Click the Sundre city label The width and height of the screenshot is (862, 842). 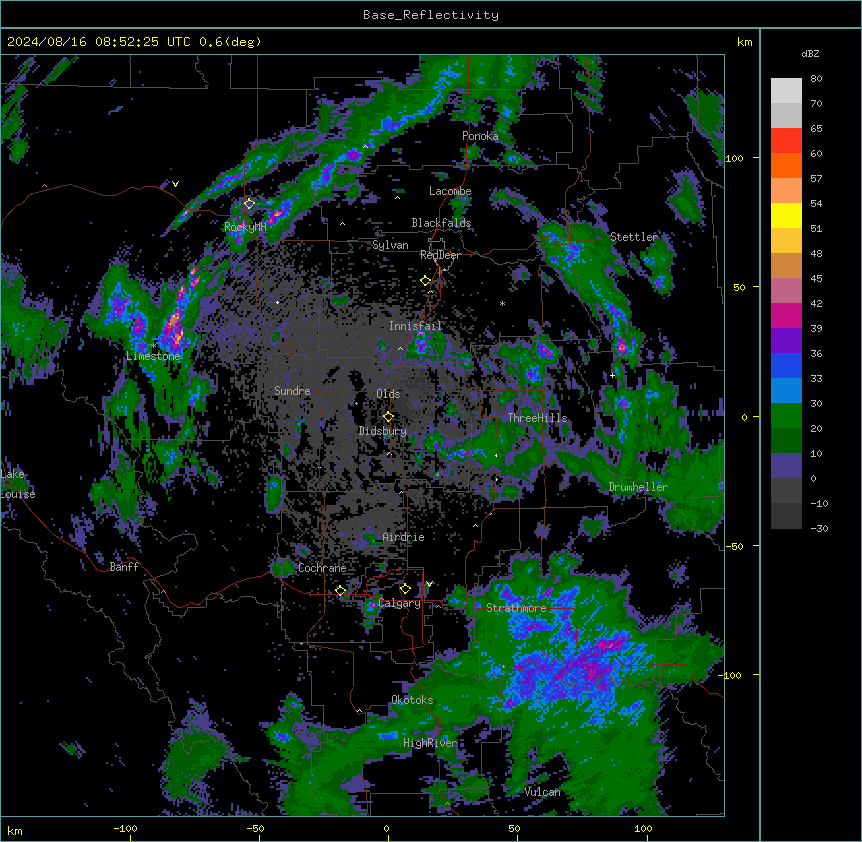coord(292,391)
